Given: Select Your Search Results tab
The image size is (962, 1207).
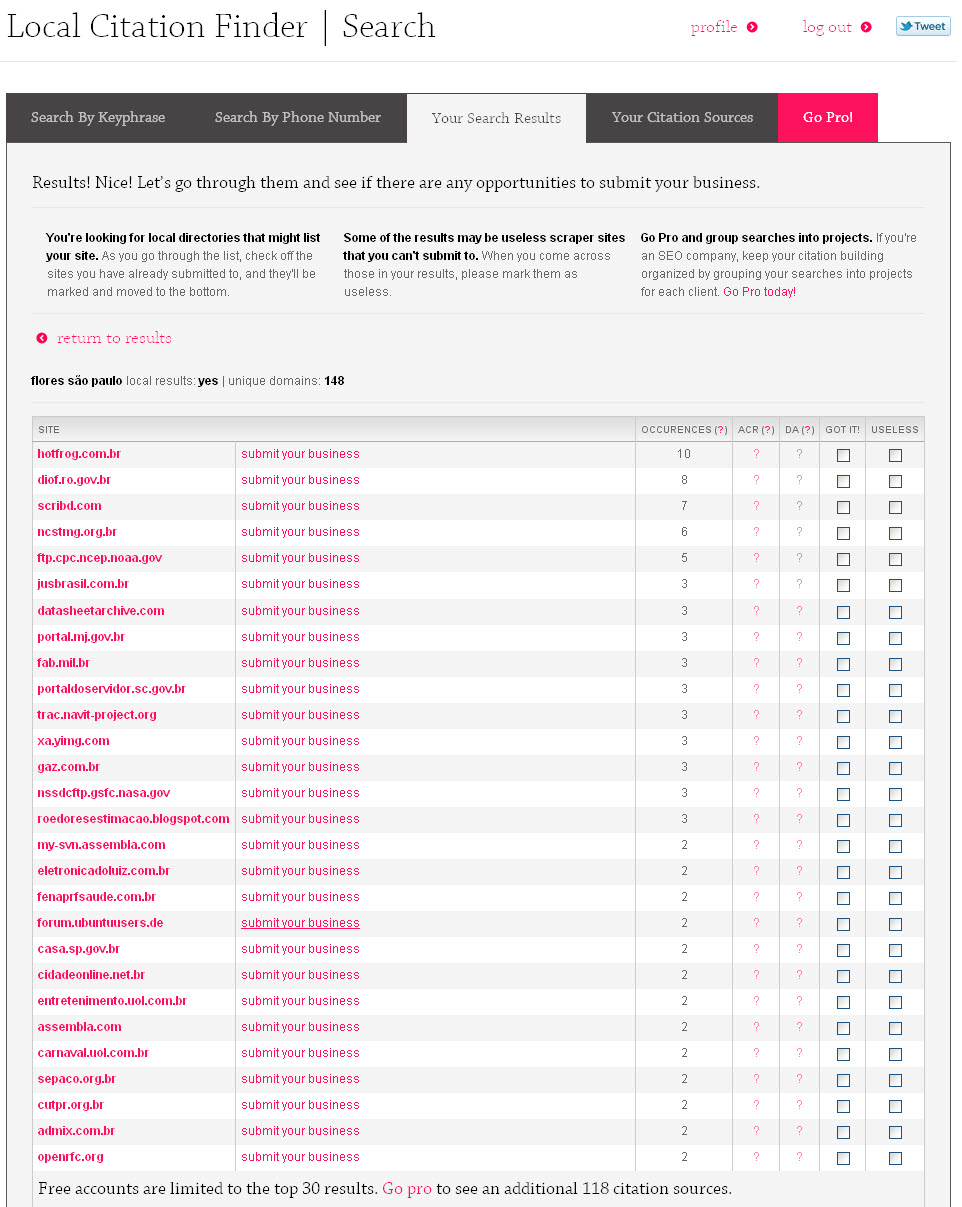Looking at the screenshot, I should point(496,118).
